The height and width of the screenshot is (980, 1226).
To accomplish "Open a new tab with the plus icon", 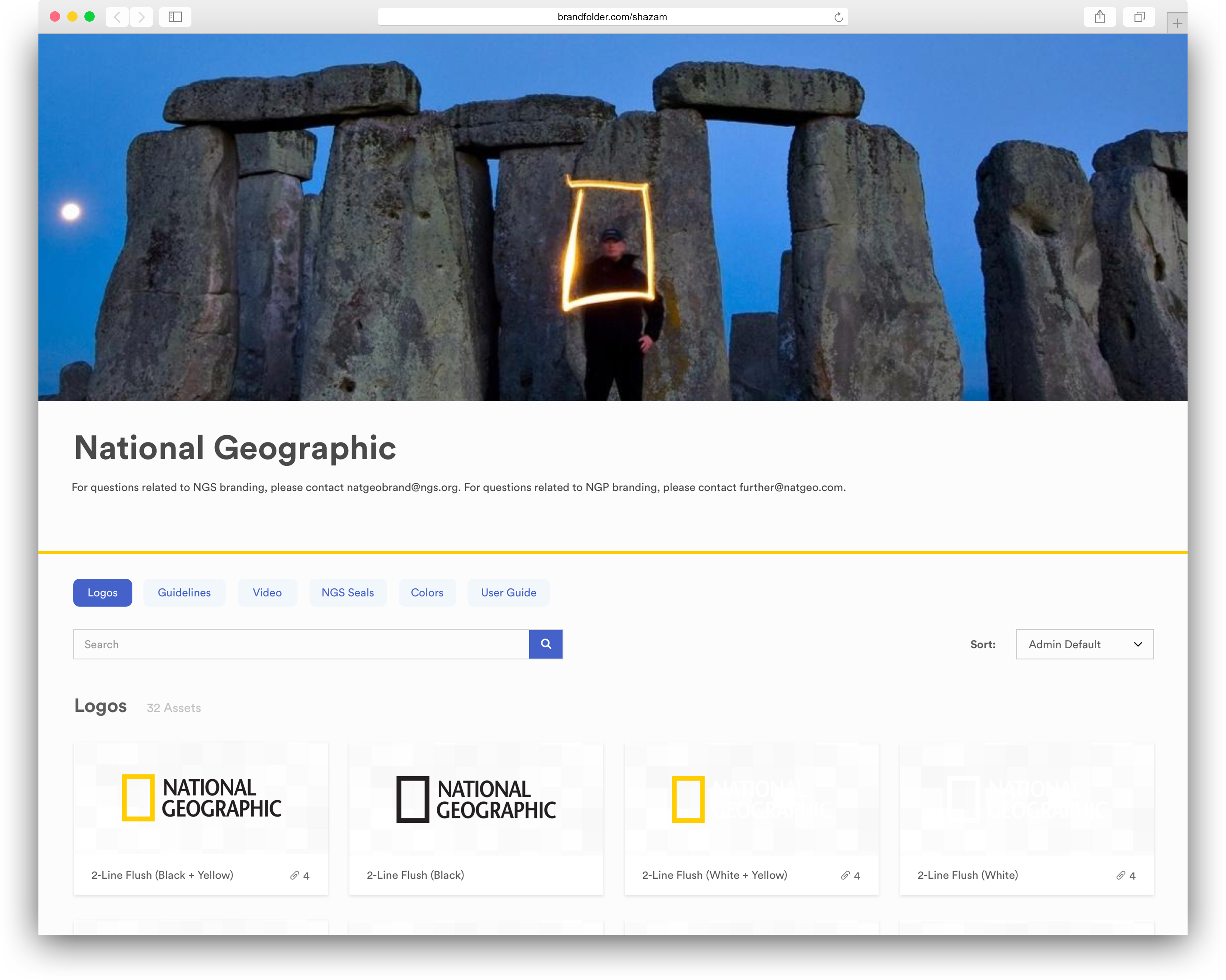I will tap(1177, 23).
